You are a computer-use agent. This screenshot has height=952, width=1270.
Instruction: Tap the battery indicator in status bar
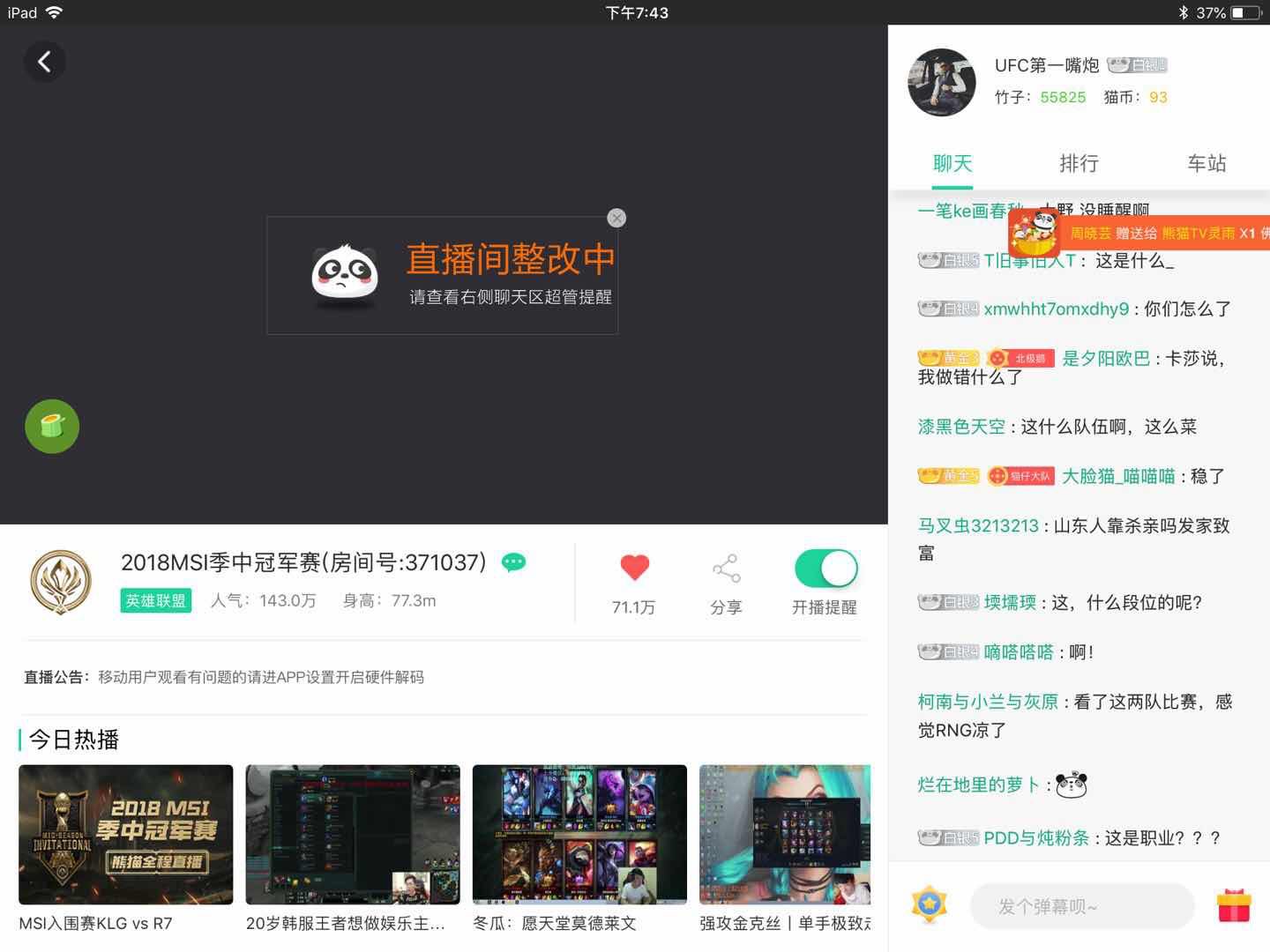(1245, 12)
